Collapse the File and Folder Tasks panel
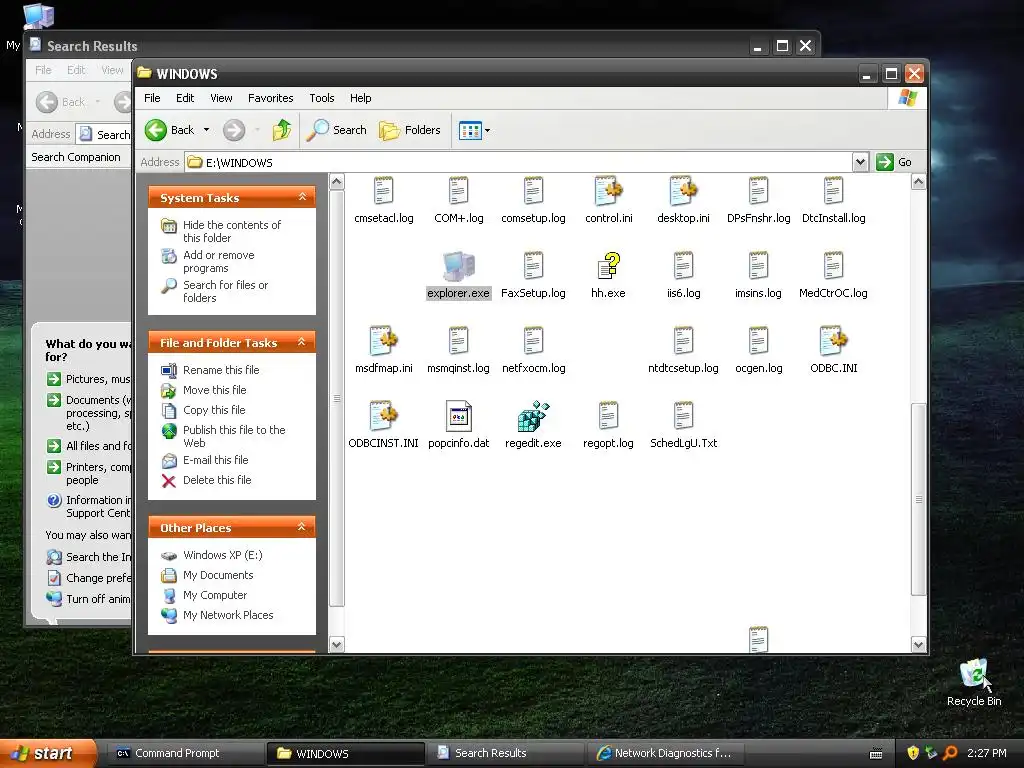Screen dimensions: 1024x768 click(302, 342)
